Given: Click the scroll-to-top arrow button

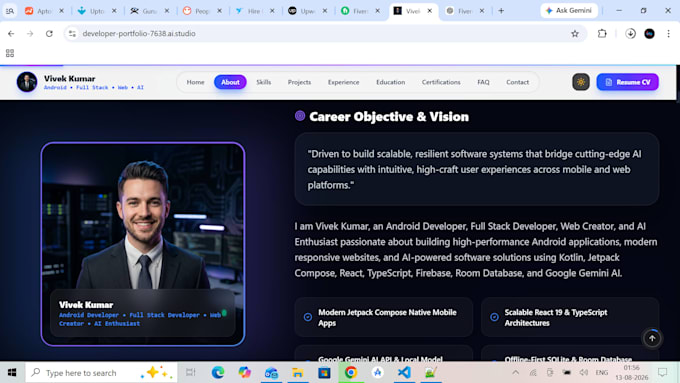Looking at the screenshot, I should [x=652, y=338].
